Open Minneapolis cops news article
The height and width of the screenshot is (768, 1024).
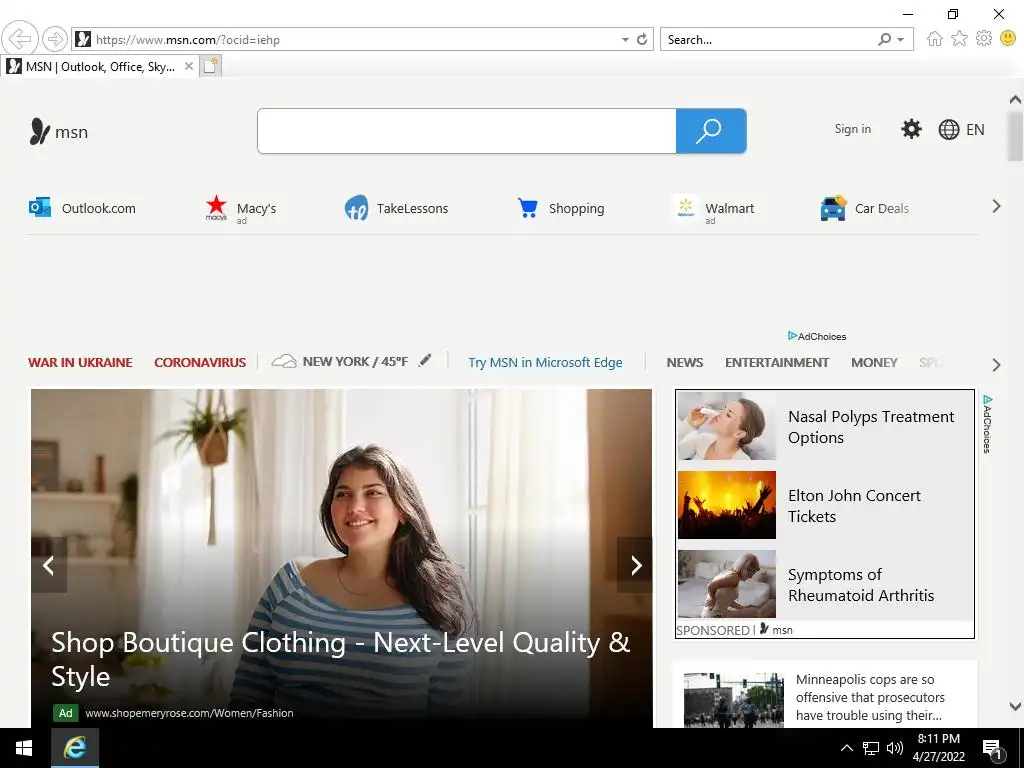point(870,697)
